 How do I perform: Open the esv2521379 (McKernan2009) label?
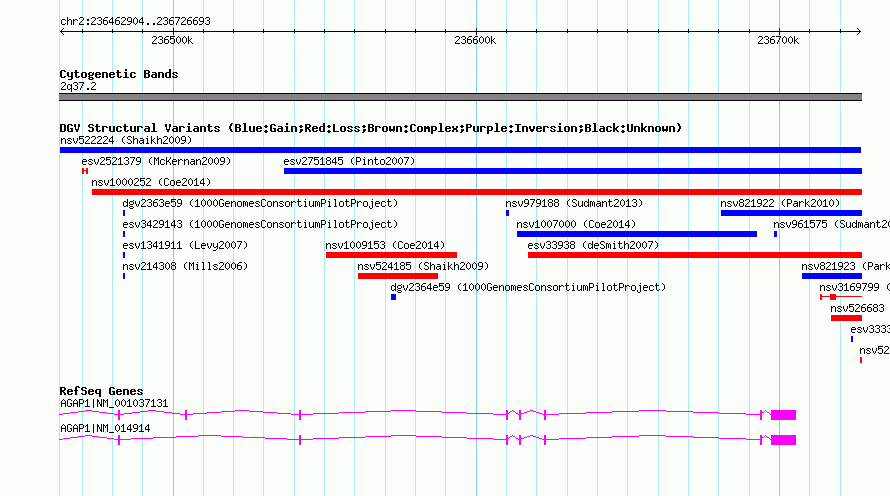[156, 161]
